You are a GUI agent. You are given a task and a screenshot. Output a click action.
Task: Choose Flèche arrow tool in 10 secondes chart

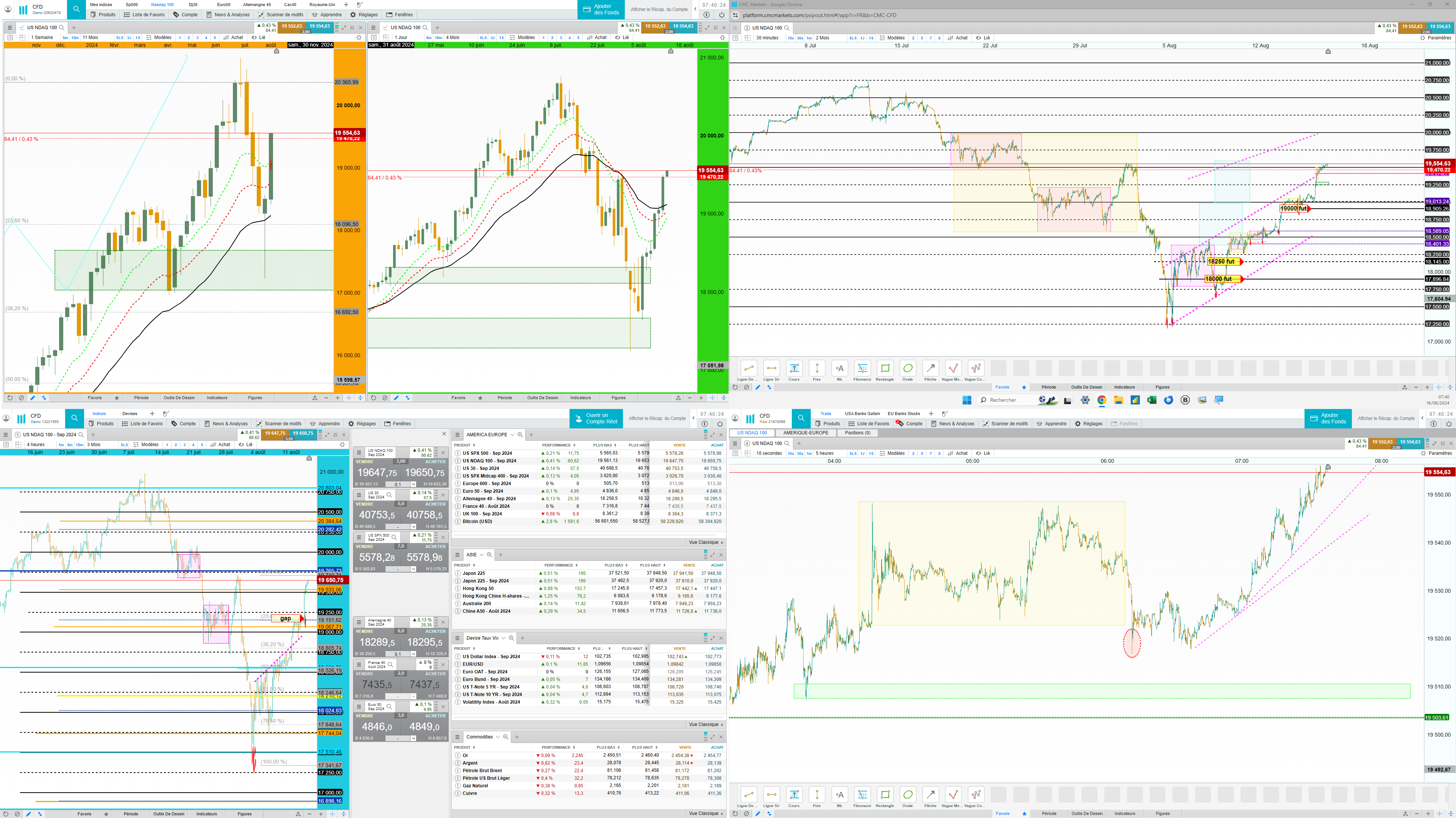tap(930, 795)
